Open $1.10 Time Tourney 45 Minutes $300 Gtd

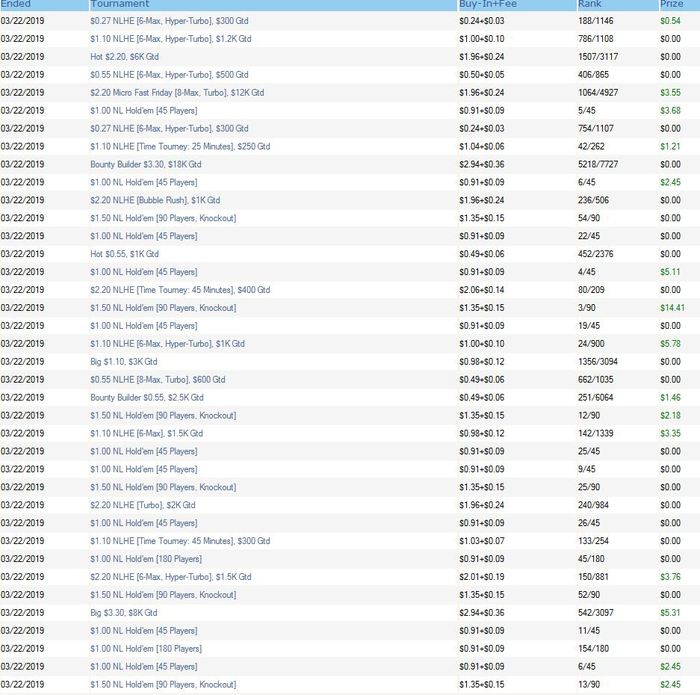[180, 541]
